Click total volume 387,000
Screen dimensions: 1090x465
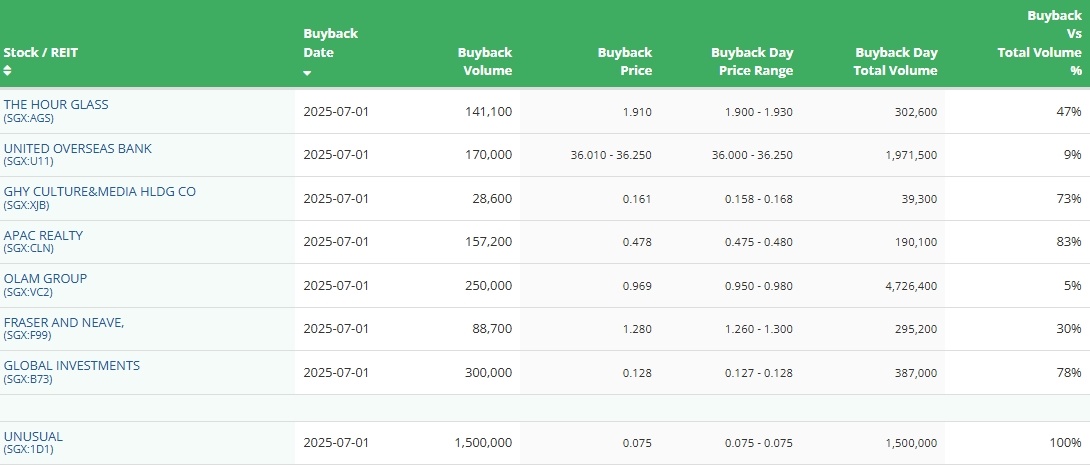click(x=918, y=373)
